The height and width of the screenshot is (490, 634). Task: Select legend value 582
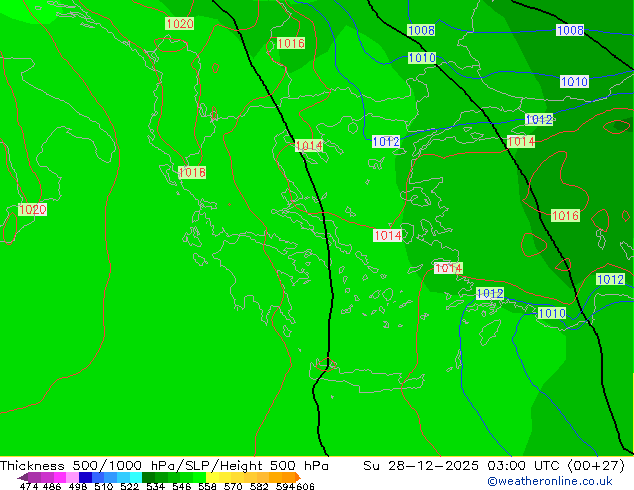pos(259,486)
